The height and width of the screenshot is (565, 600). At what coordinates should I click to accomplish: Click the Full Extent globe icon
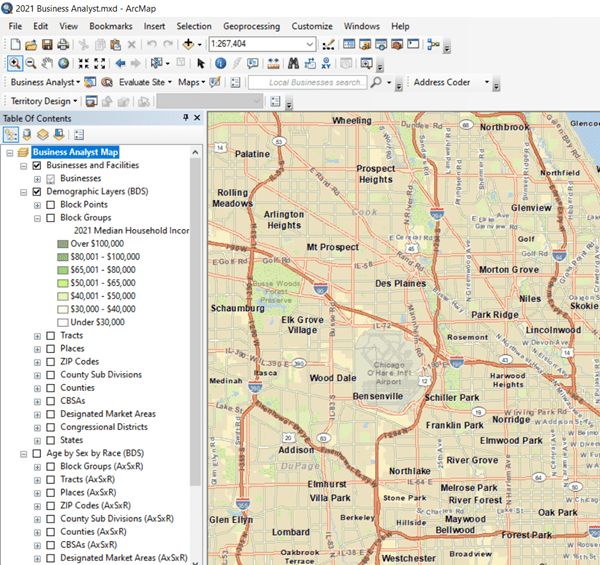pyautogui.click(x=64, y=63)
